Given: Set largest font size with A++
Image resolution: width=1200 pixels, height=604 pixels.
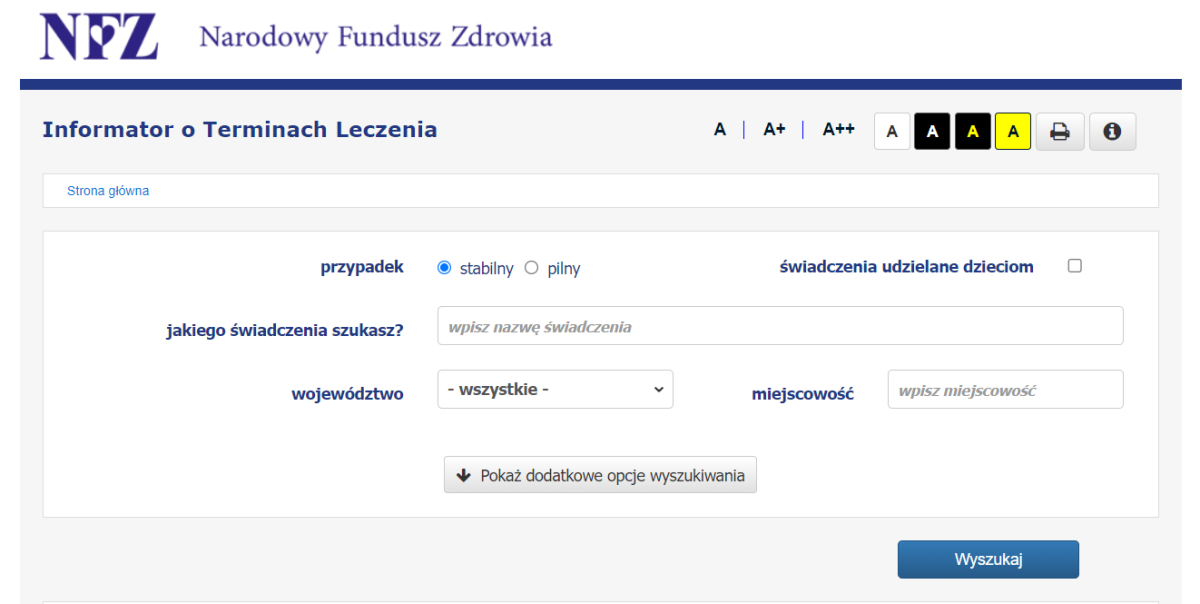Looking at the screenshot, I should point(837,129).
